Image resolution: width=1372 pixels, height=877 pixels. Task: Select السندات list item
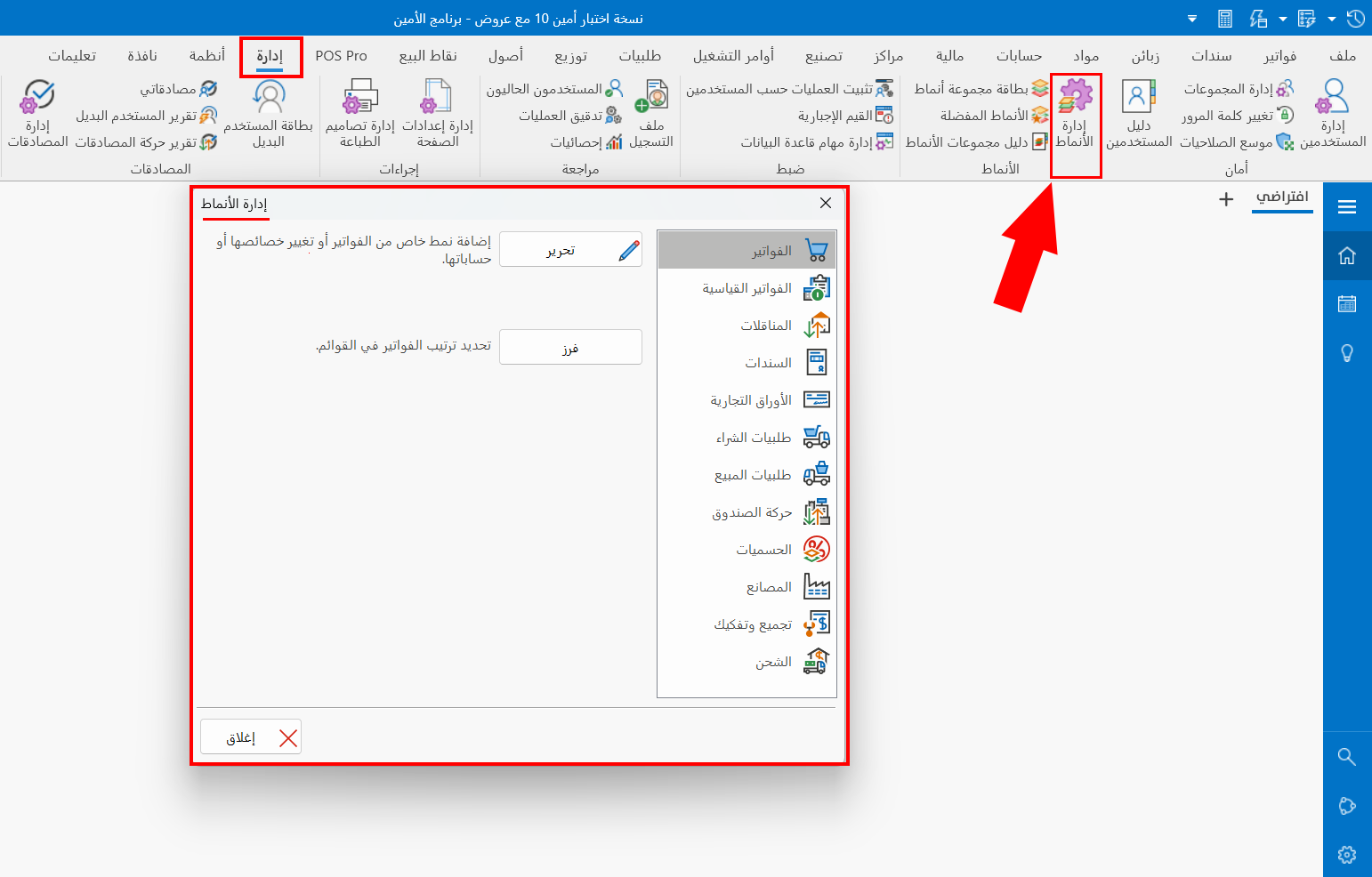click(x=747, y=363)
